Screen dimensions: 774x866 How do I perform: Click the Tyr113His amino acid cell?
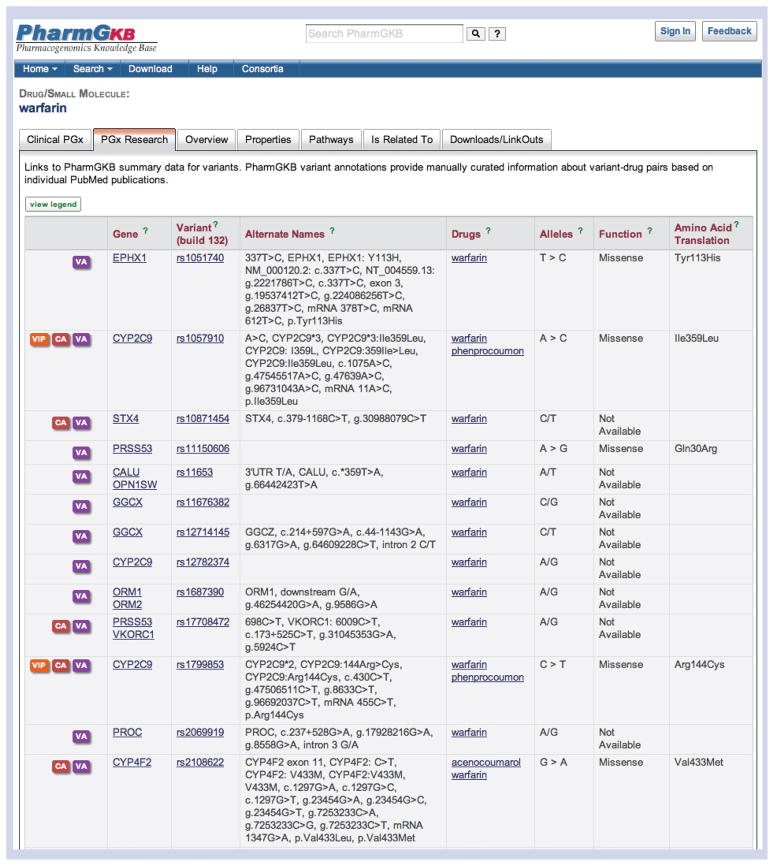[697, 258]
